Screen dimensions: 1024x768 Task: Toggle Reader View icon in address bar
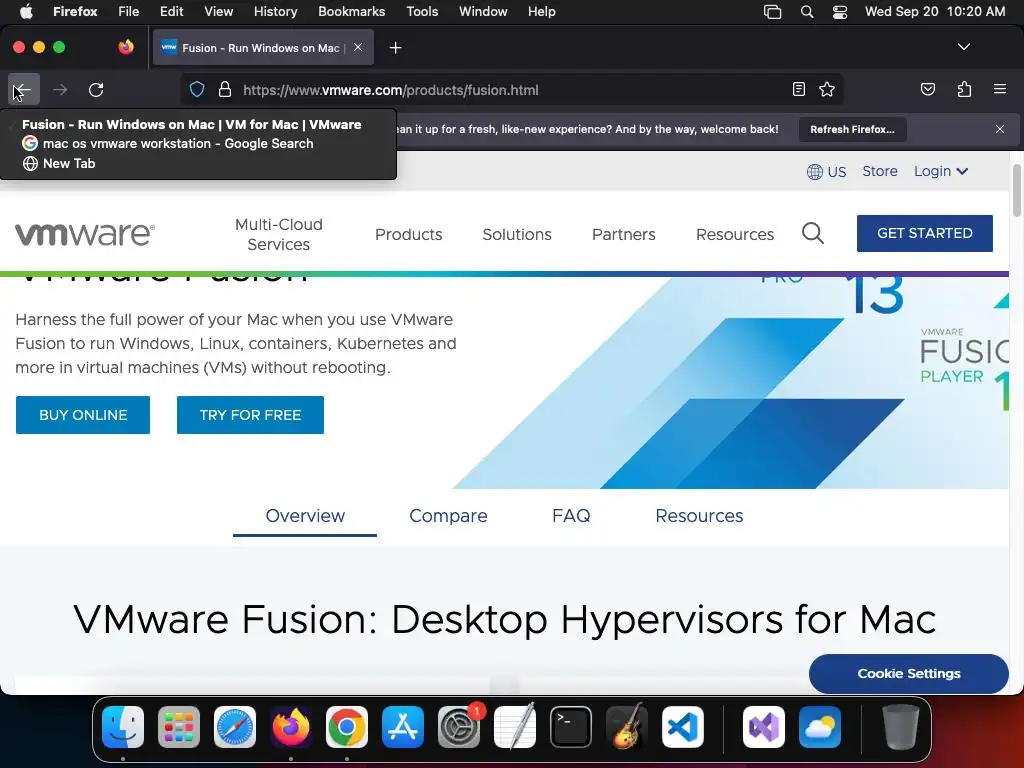pyautogui.click(x=799, y=89)
